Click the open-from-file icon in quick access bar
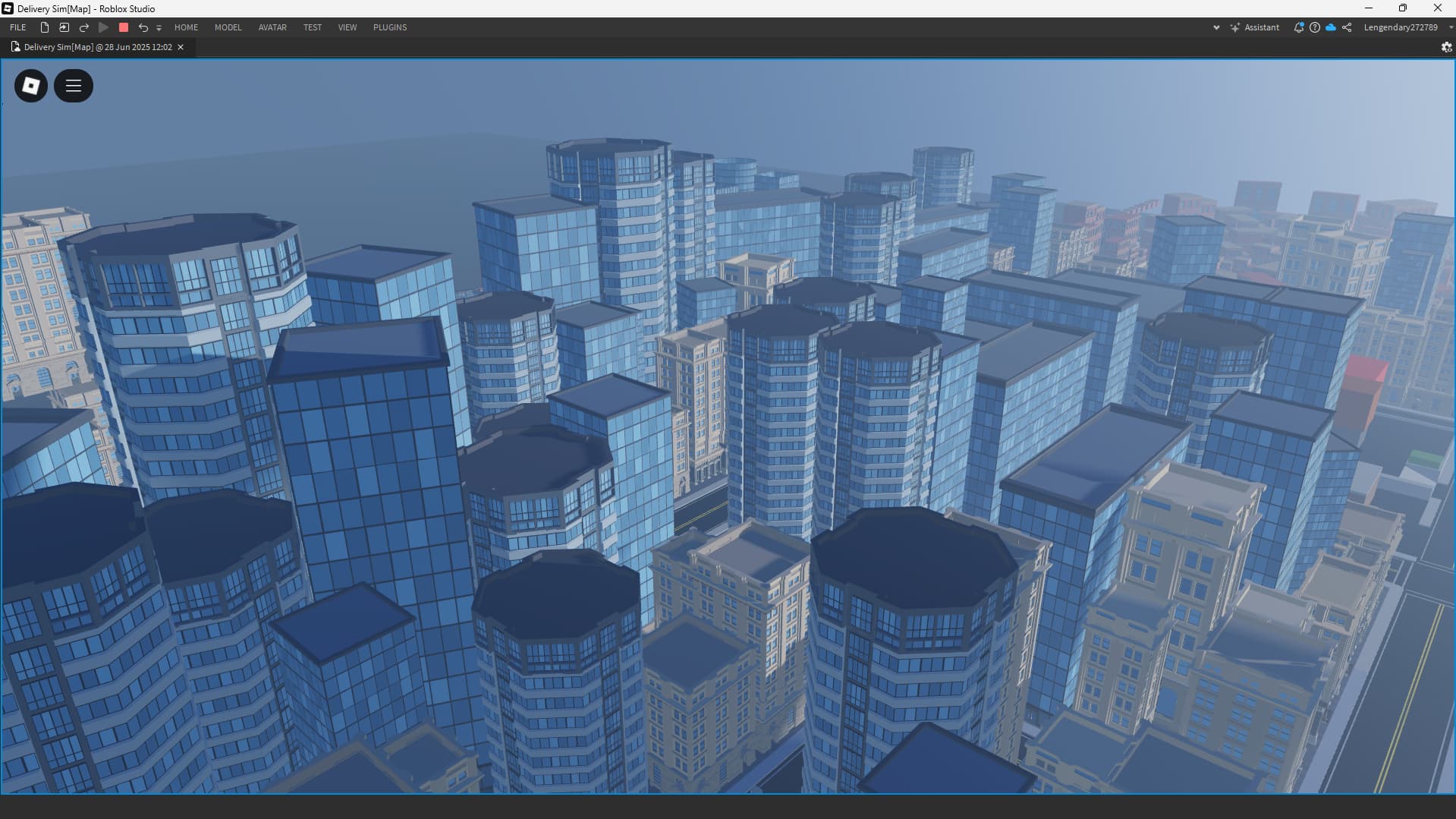 (x=64, y=27)
